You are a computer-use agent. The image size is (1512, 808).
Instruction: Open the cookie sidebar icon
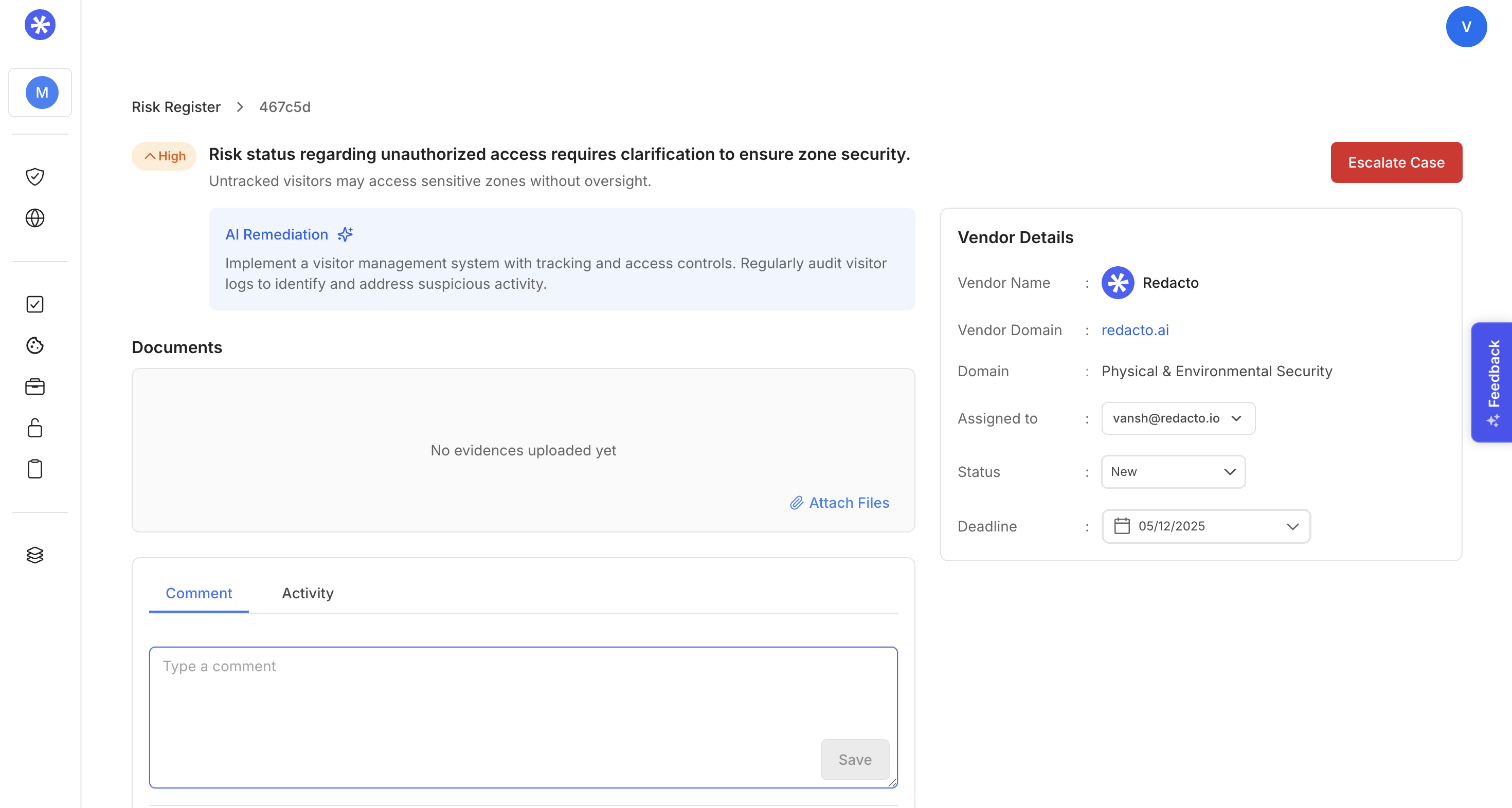coord(35,345)
